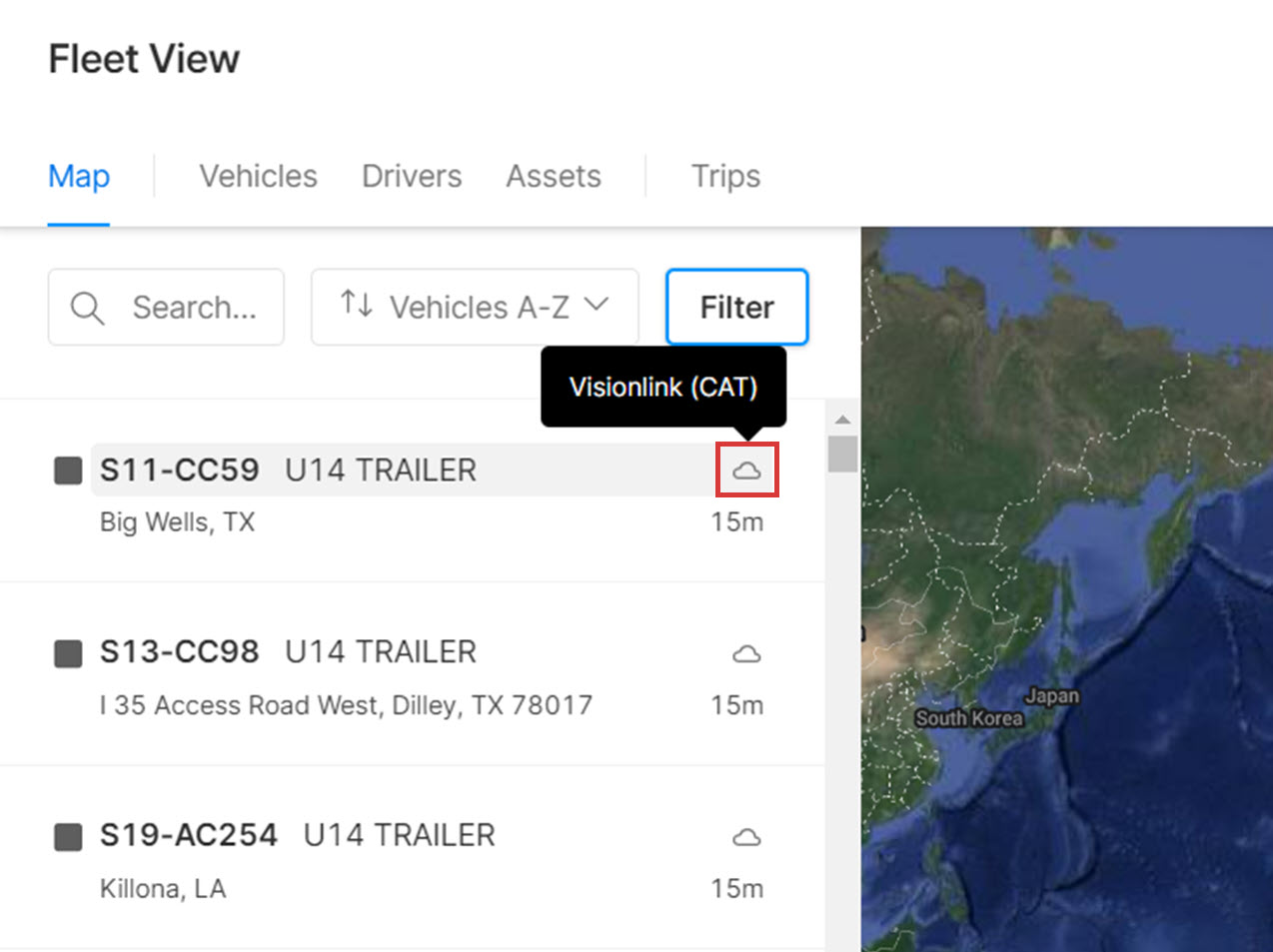Open the Drivers tab
Image resolution: width=1273 pixels, height=952 pixels.
(x=412, y=176)
